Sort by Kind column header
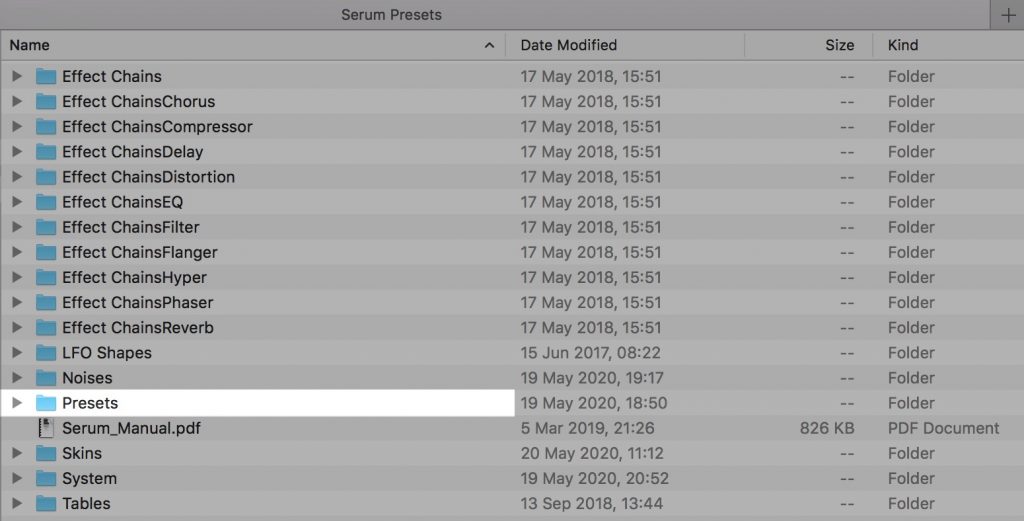Viewport: 1024px width, 521px height. 903,45
